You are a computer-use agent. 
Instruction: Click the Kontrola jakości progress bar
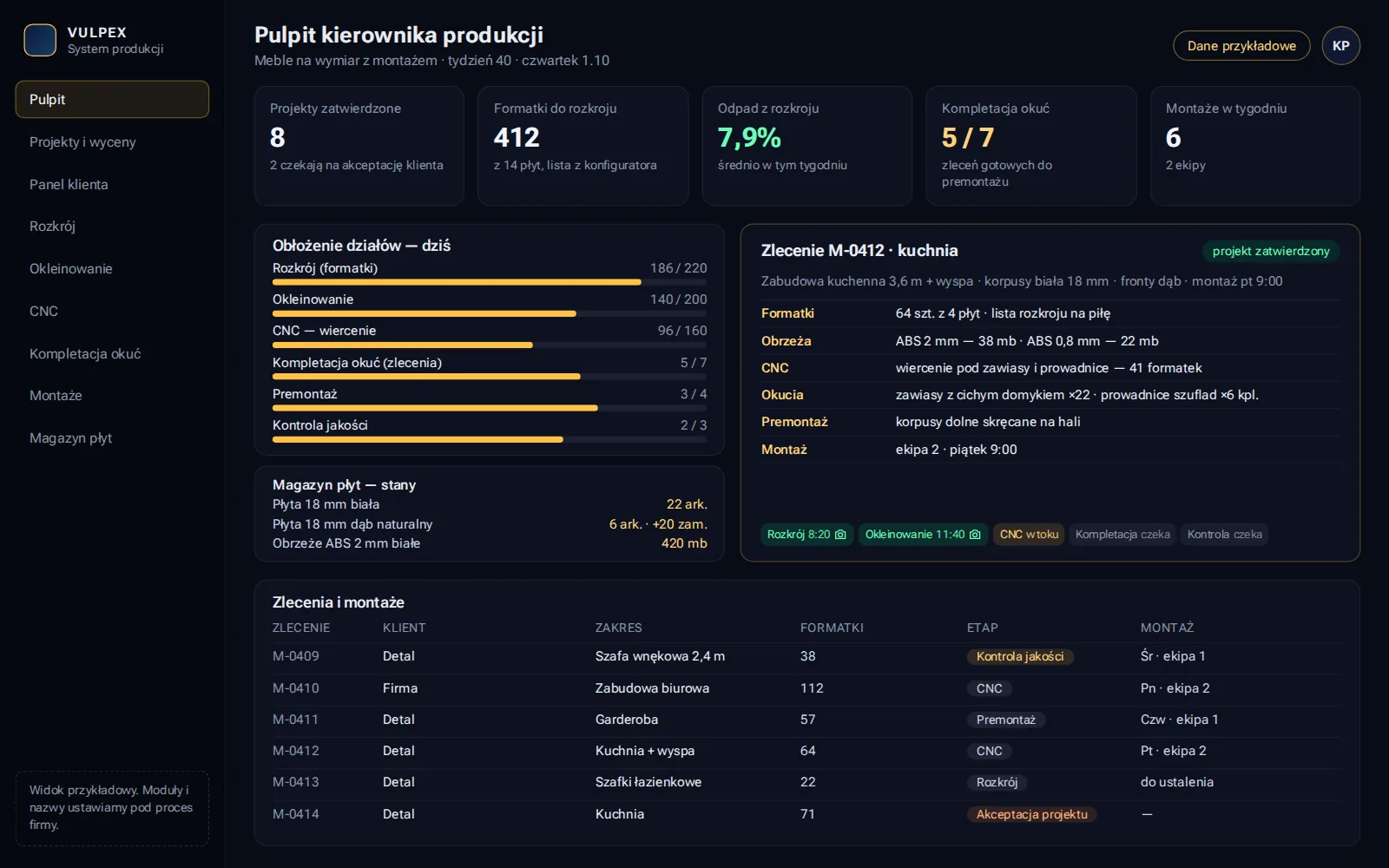(490, 439)
